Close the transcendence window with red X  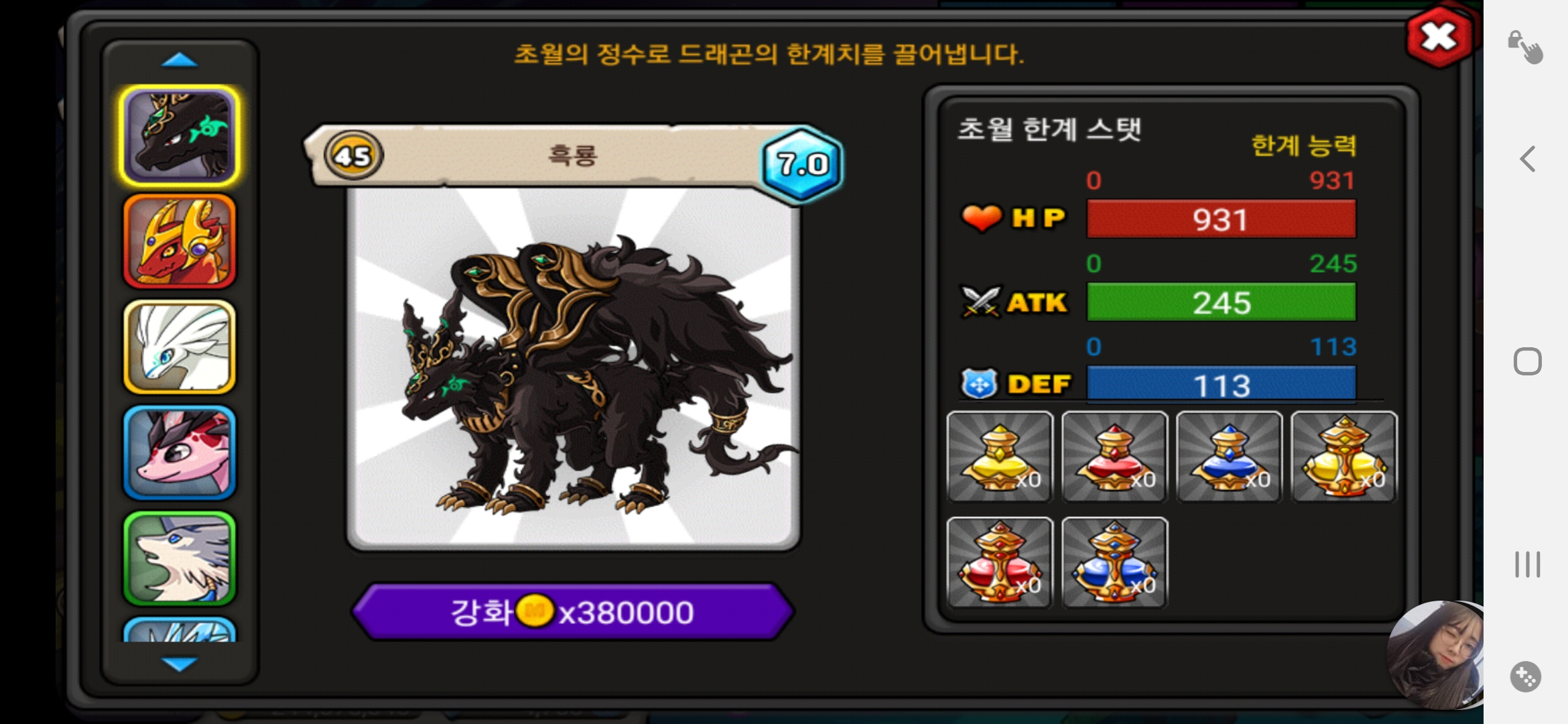point(1439,37)
